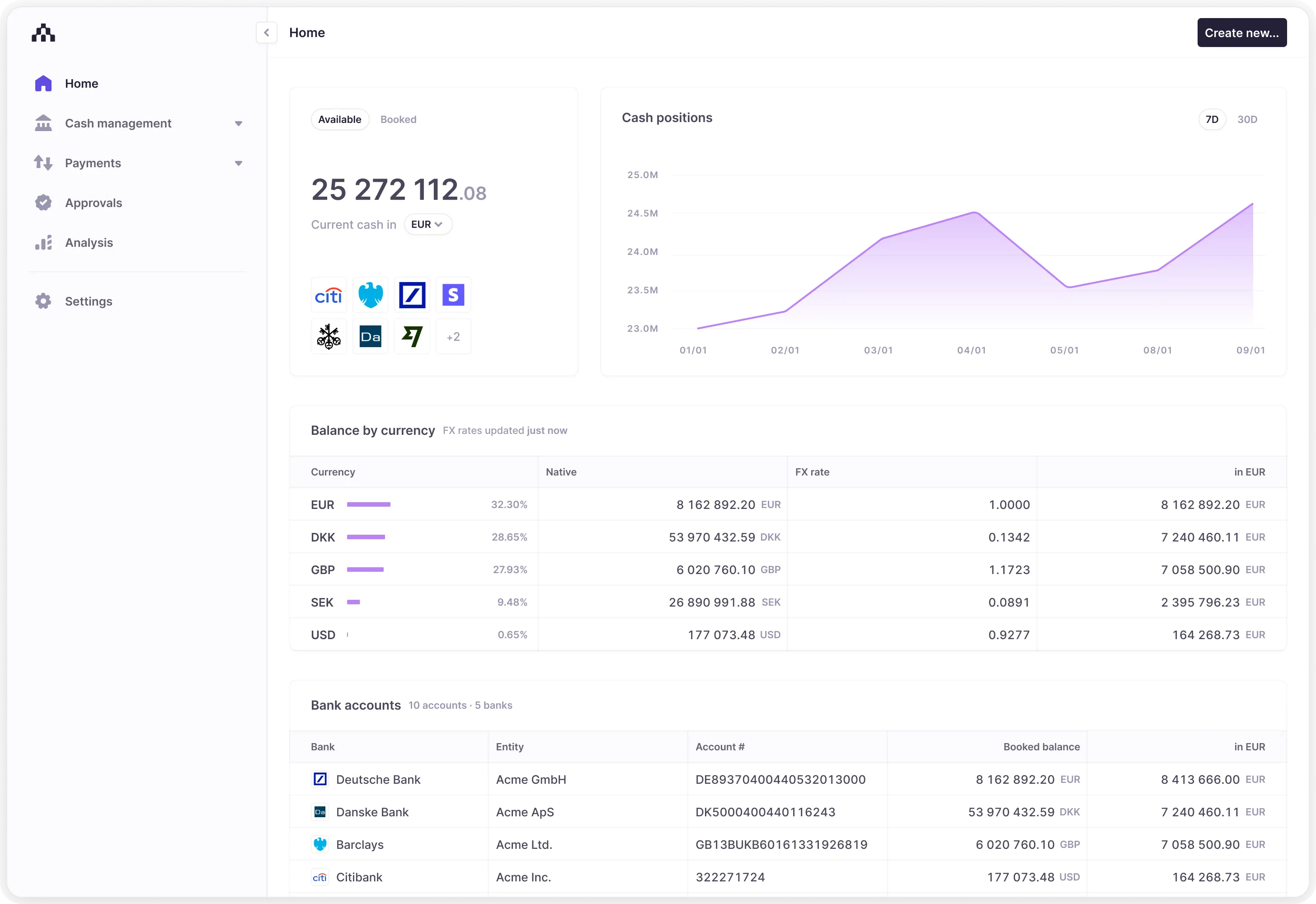Open Approvals in the sidebar
1316x904 pixels.
point(94,203)
